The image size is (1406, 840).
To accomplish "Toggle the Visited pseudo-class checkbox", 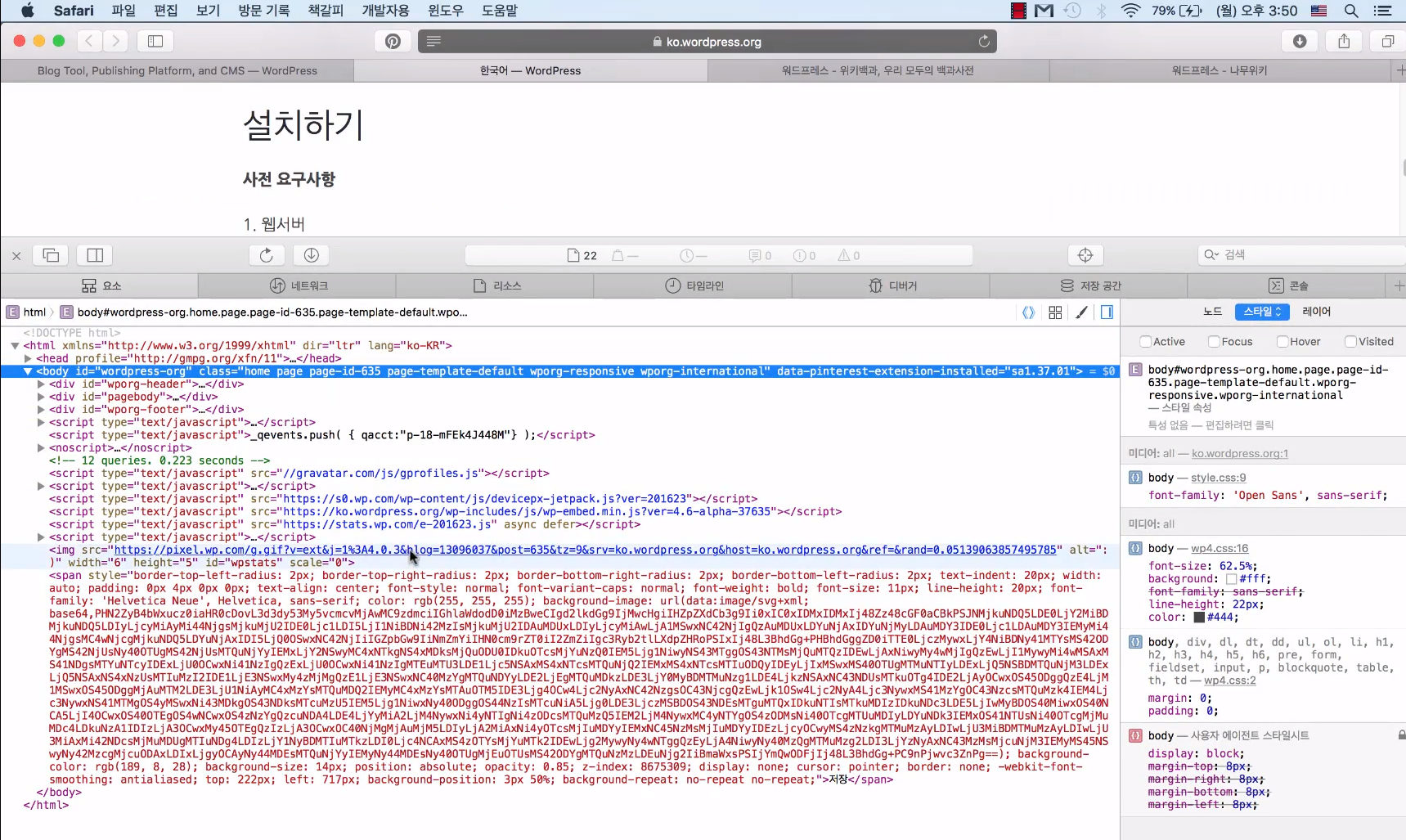I will [1350, 342].
